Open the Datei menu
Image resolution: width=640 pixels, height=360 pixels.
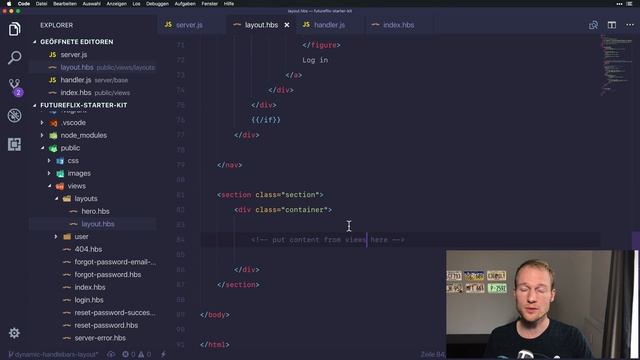pyautogui.click(x=41, y=4)
